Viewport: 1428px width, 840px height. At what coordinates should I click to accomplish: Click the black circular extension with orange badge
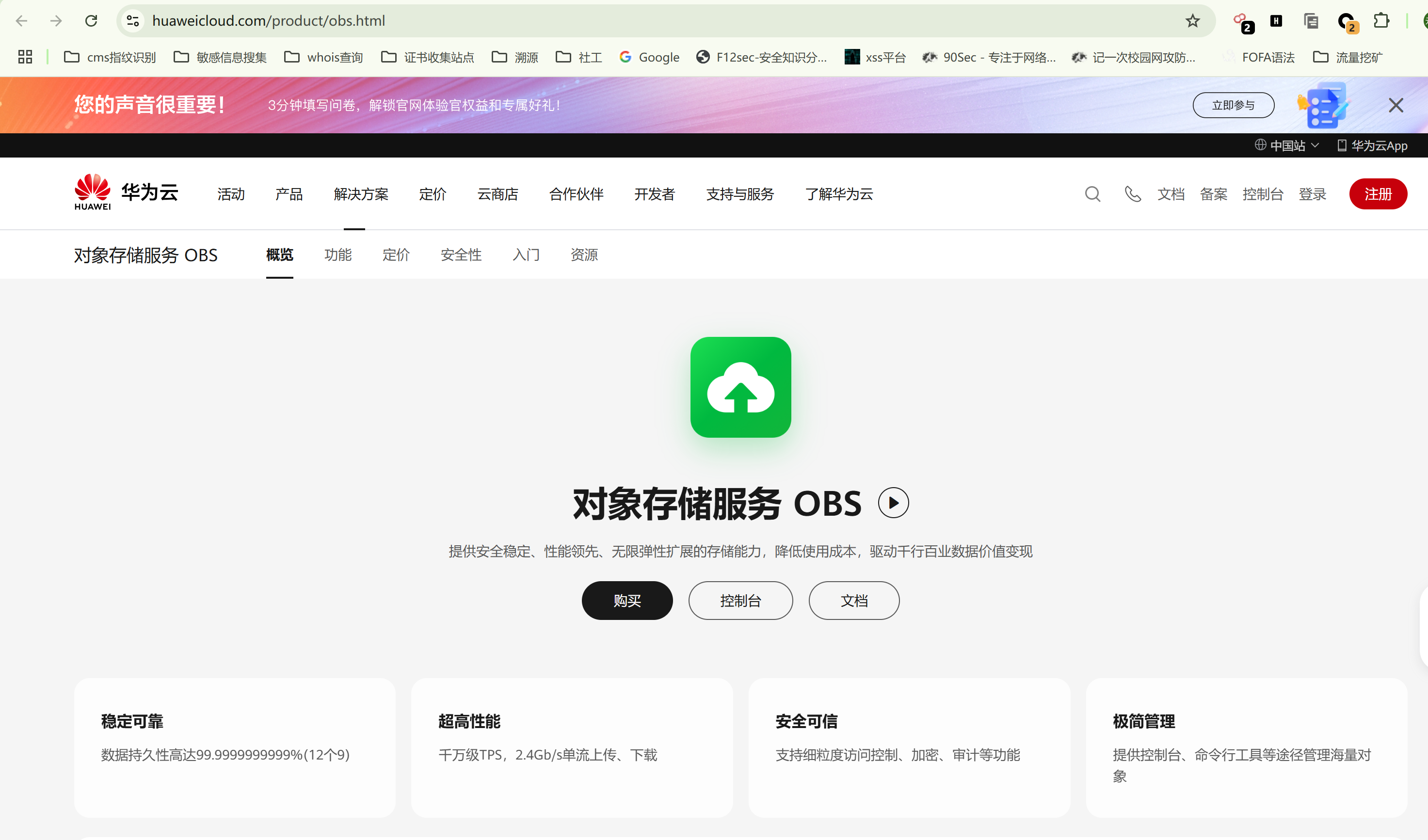1348,23
